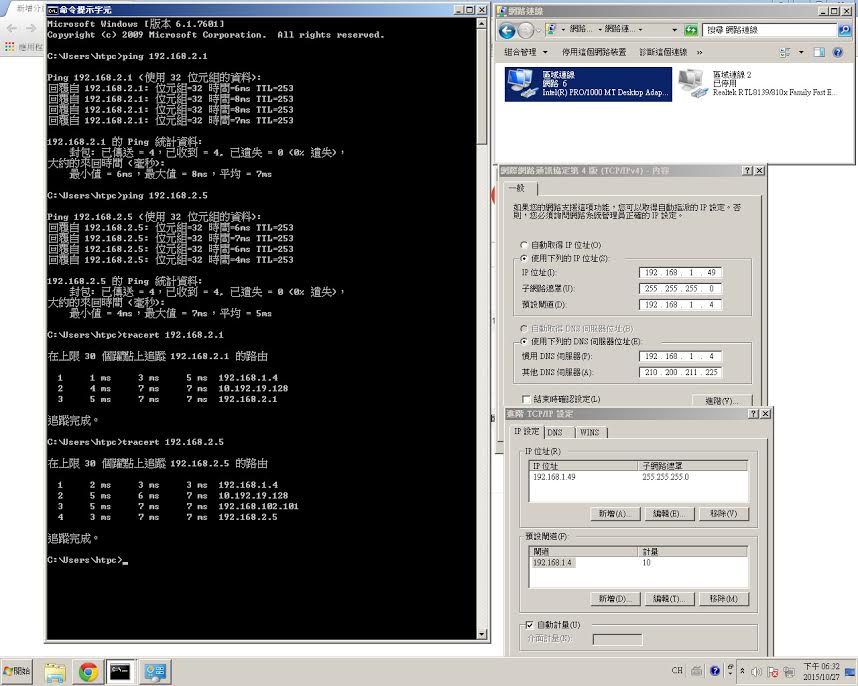Viewport: 858px width, 686px height.
Task: Launch Chrome from the taskbar
Action: click(x=88, y=672)
